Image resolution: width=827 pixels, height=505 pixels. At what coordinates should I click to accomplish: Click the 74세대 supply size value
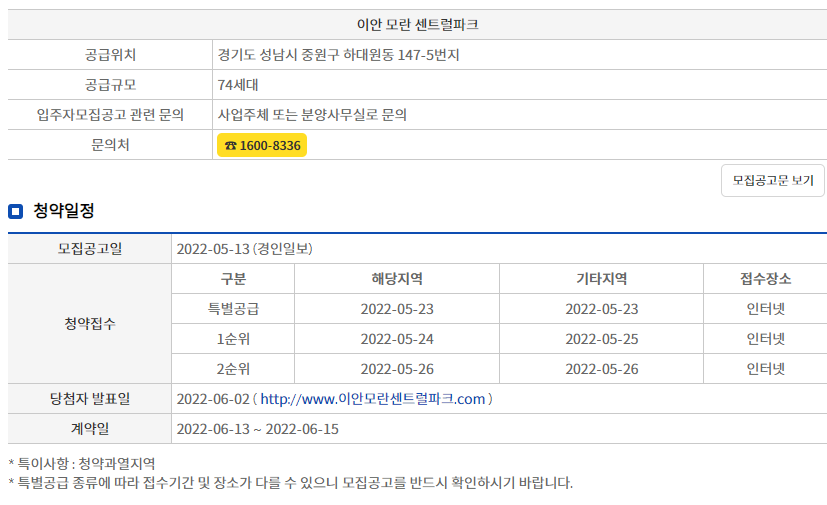[238, 85]
